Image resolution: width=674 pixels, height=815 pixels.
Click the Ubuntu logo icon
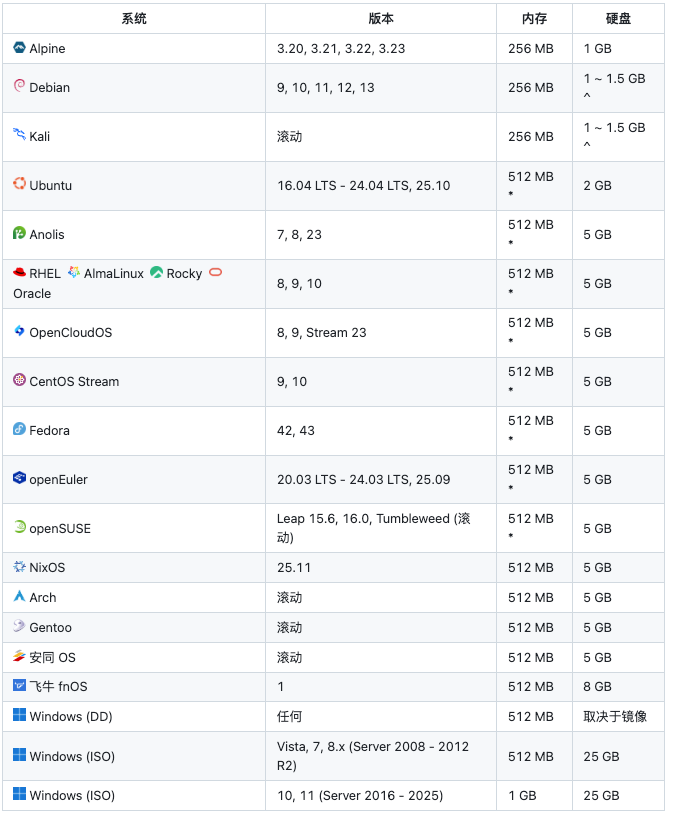[x=20, y=184]
